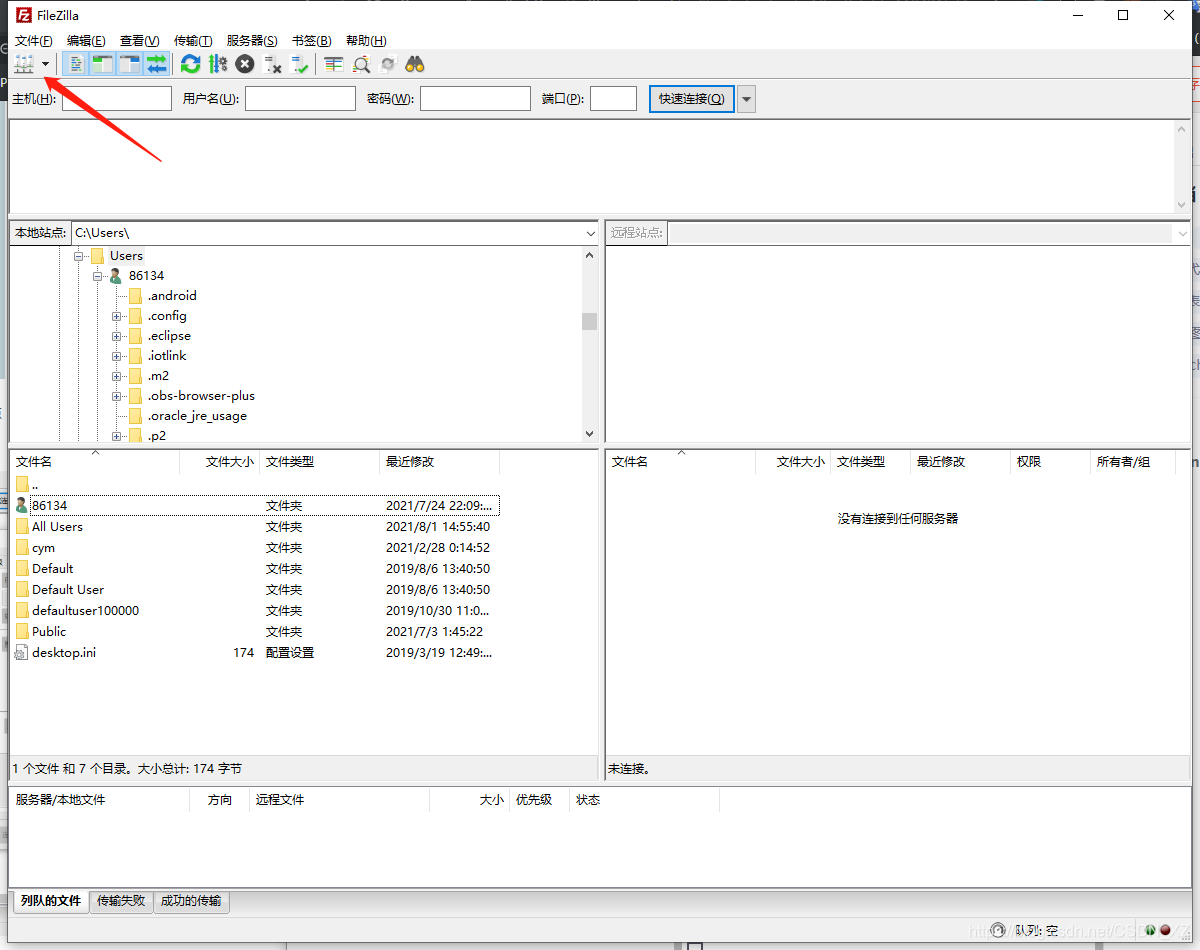Click the local tree scroll-down arrow
Image resolution: width=1200 pixels, height=950 pixels.
click(x=589, y=434)
